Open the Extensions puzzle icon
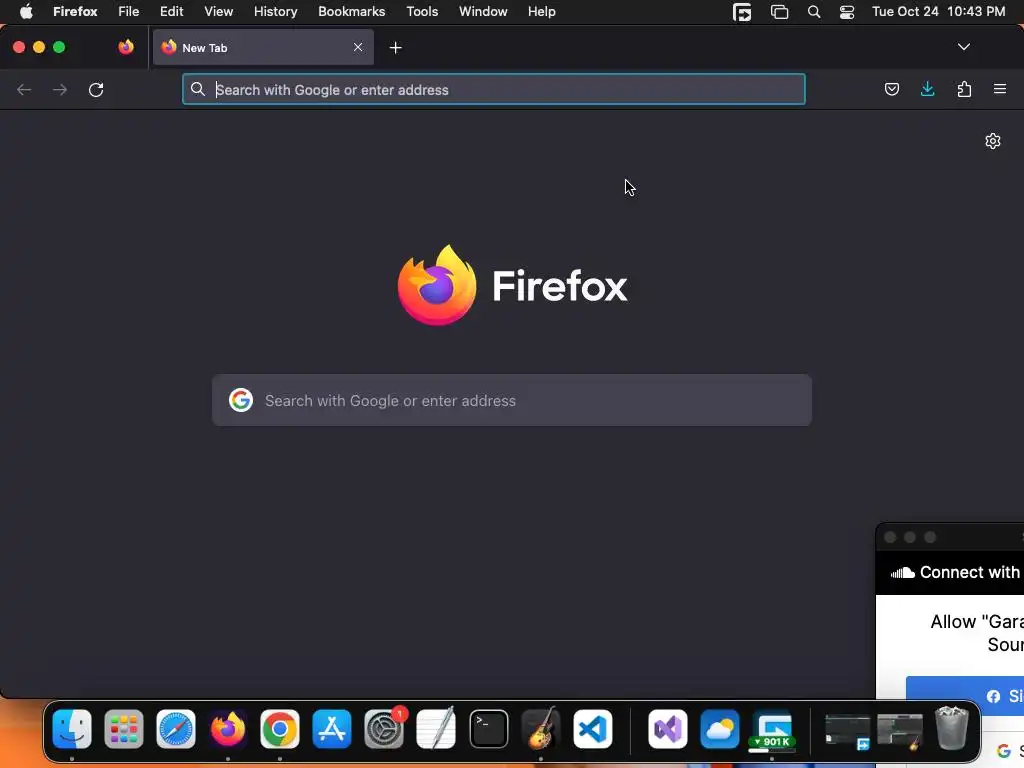1024x768 pixels. tap(964, 89)
